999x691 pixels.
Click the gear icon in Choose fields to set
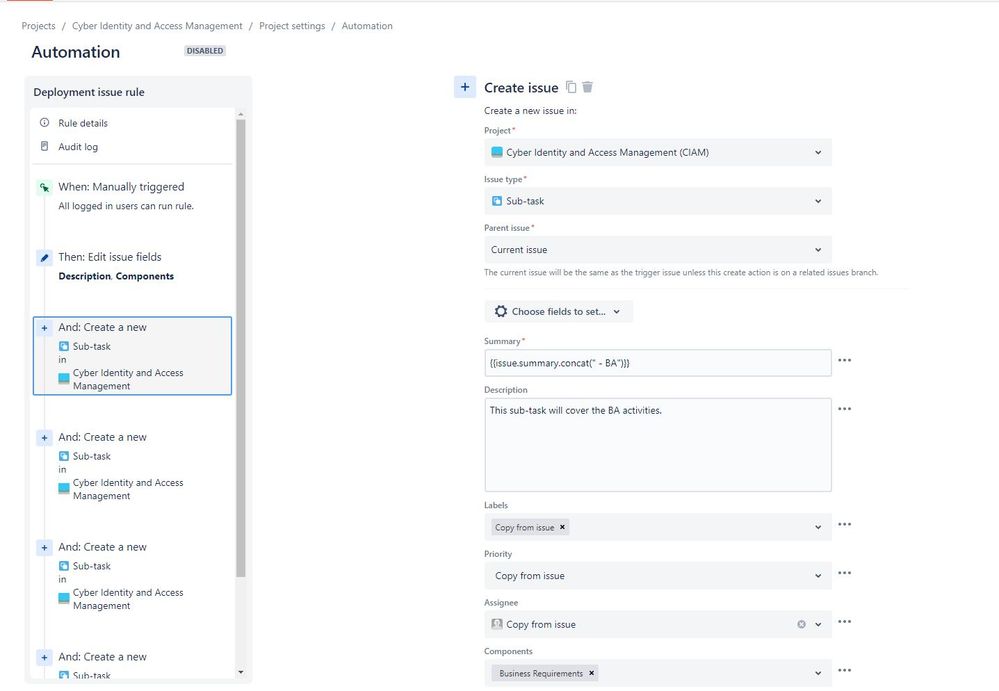(501, 311)
